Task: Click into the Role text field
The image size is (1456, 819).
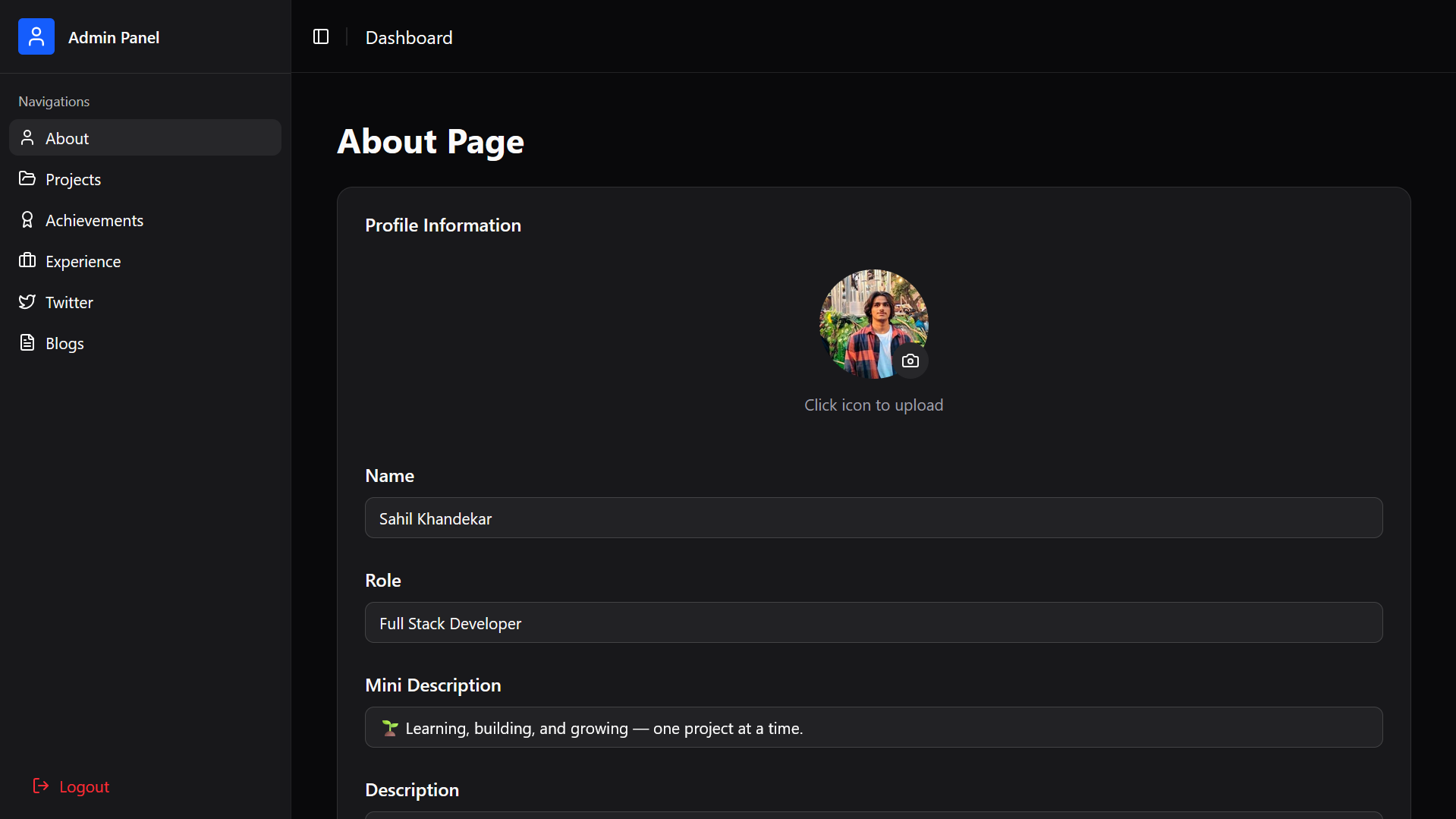Action: [873, 622]
